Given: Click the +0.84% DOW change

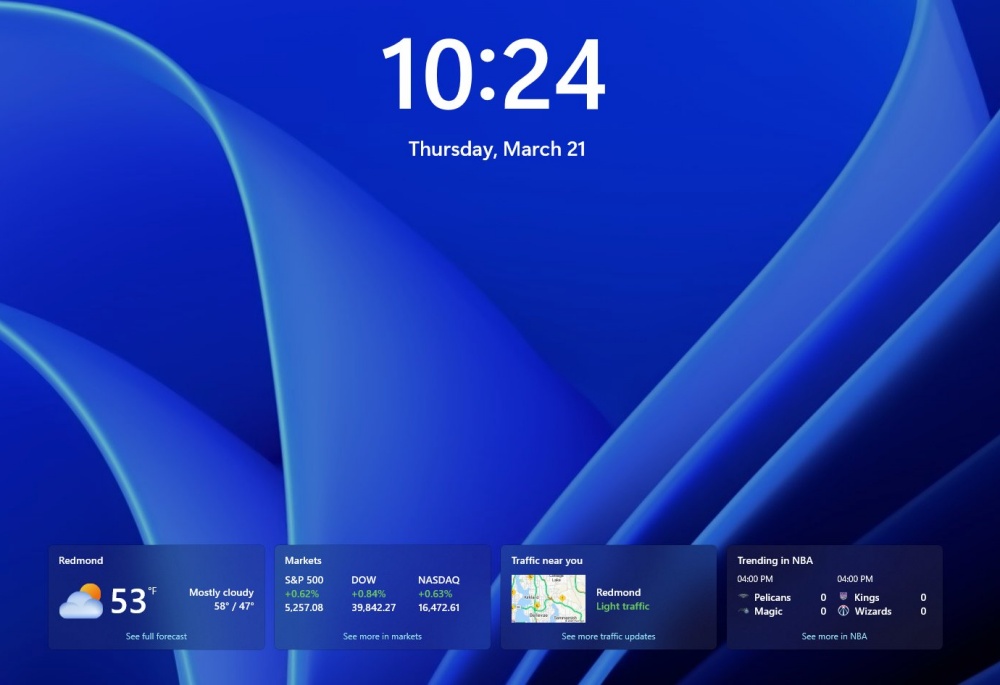Looking at the screenshot, I should tap(369, 594).
